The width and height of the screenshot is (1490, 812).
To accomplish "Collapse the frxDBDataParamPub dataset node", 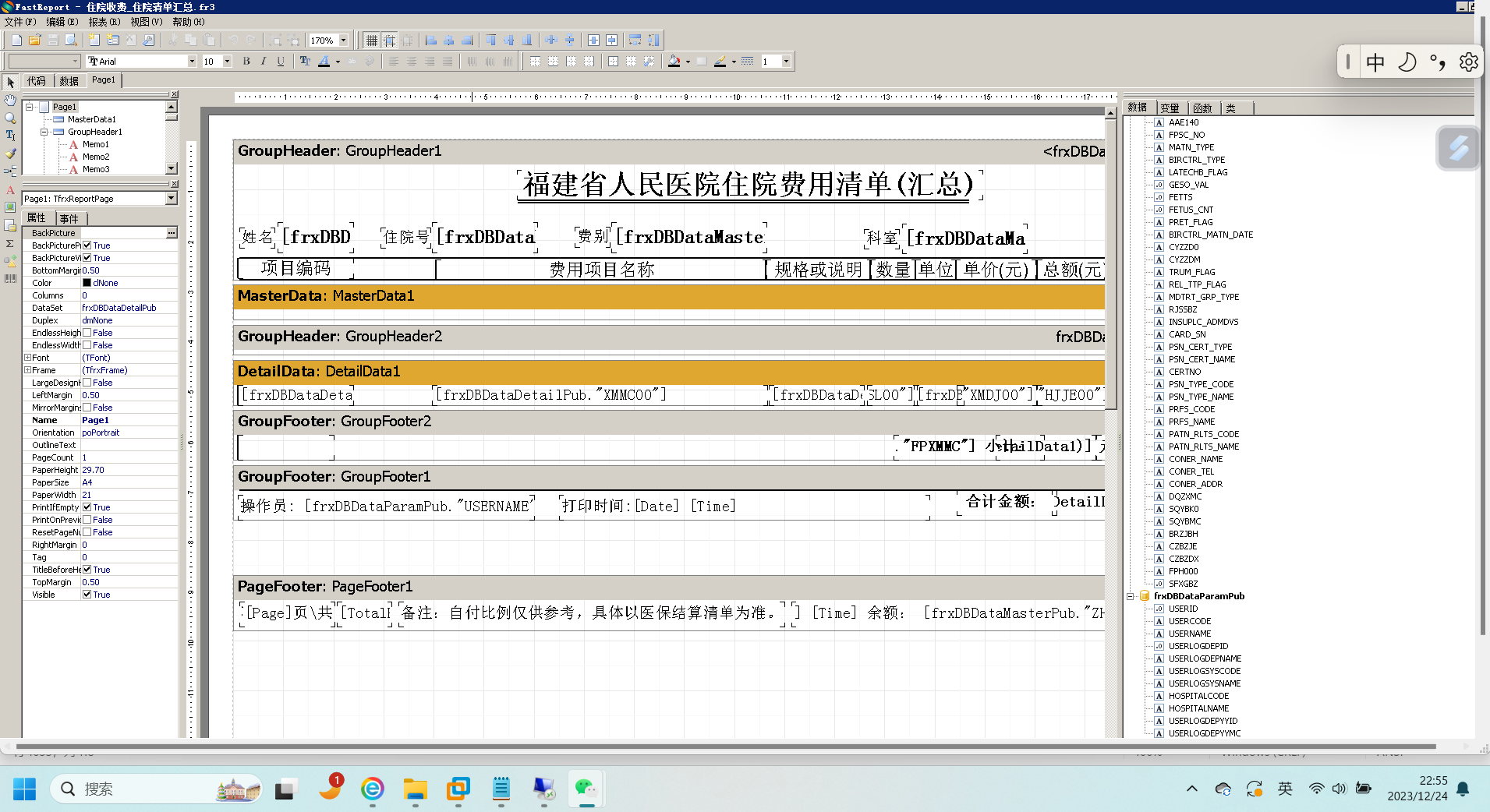I will pos(1130,596).
